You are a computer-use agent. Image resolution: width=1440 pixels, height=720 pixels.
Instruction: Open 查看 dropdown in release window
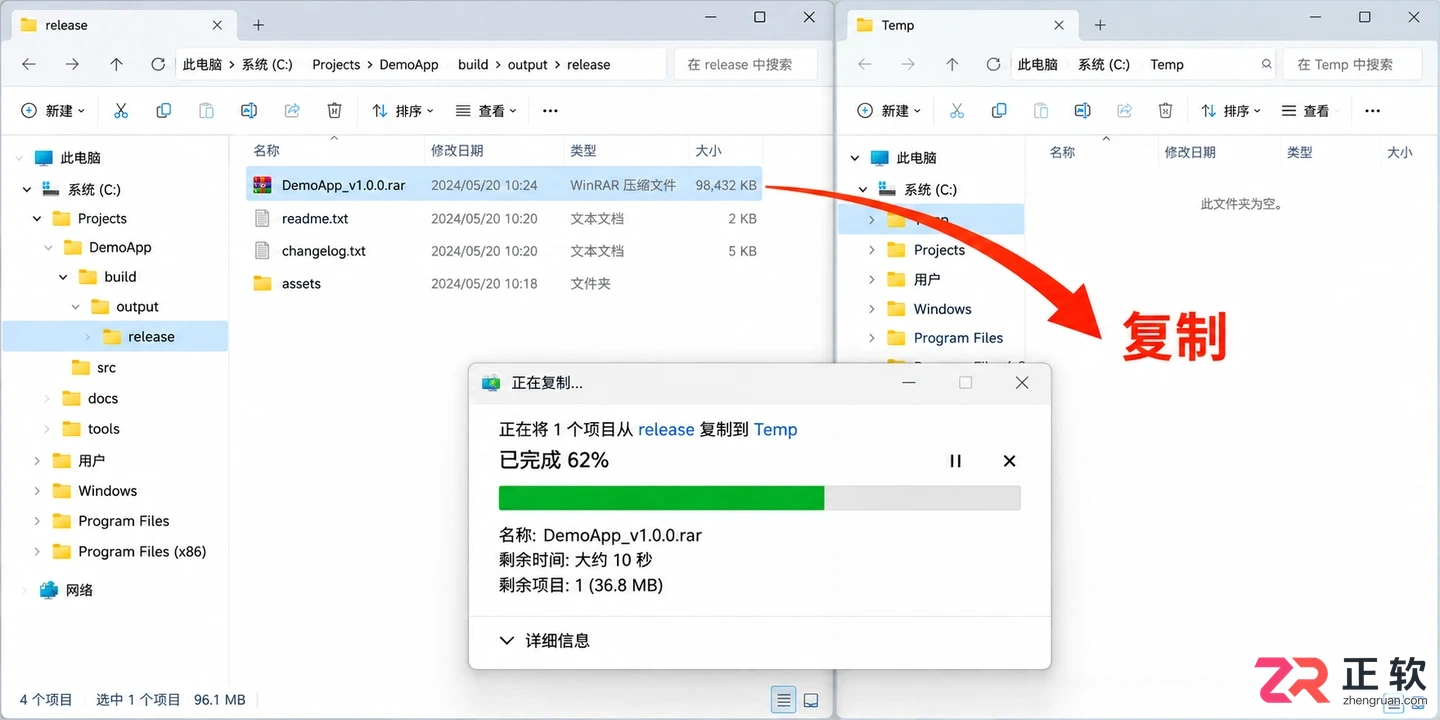tap(486, 111)
